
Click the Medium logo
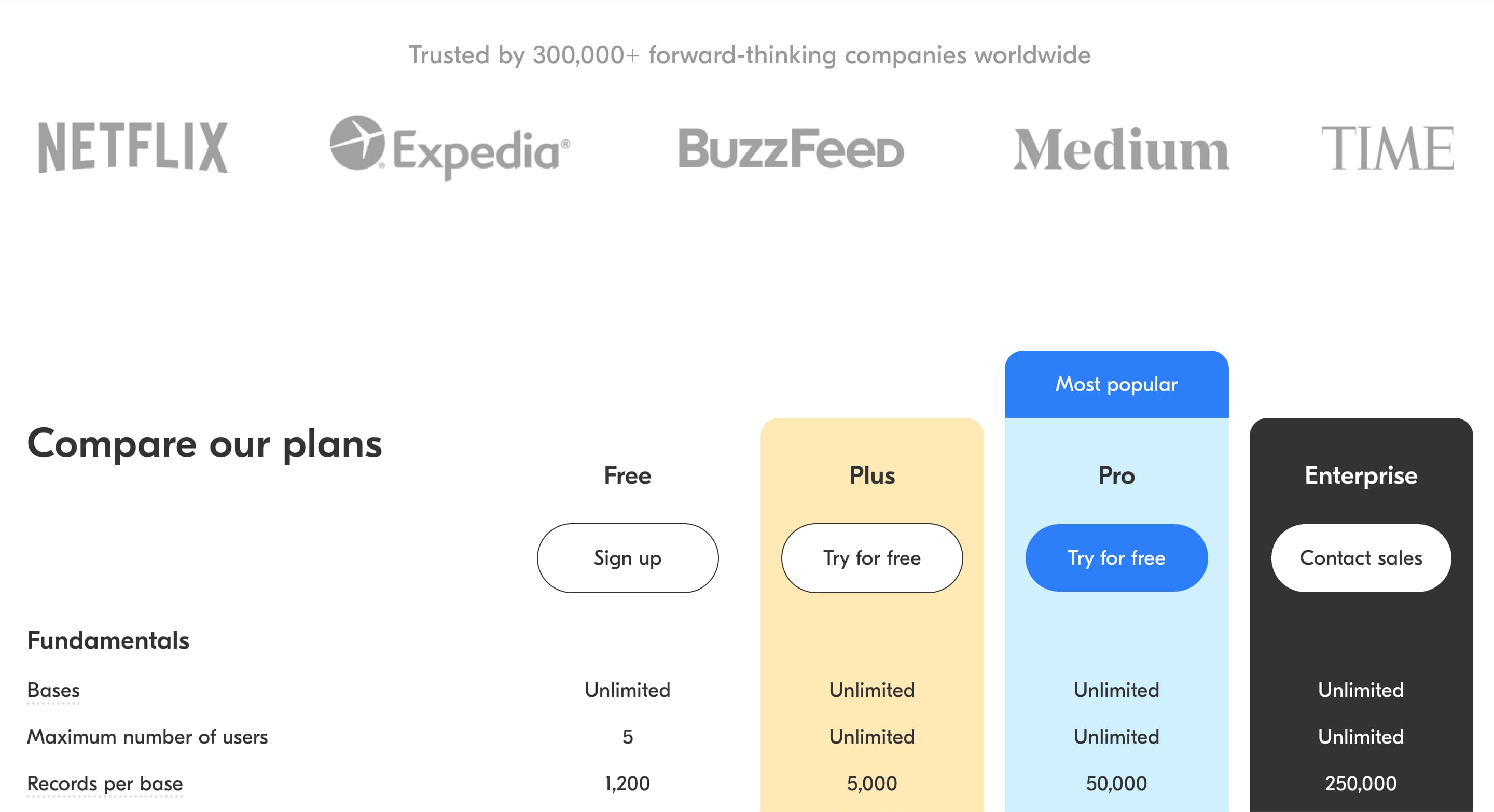pos(1120,149)
